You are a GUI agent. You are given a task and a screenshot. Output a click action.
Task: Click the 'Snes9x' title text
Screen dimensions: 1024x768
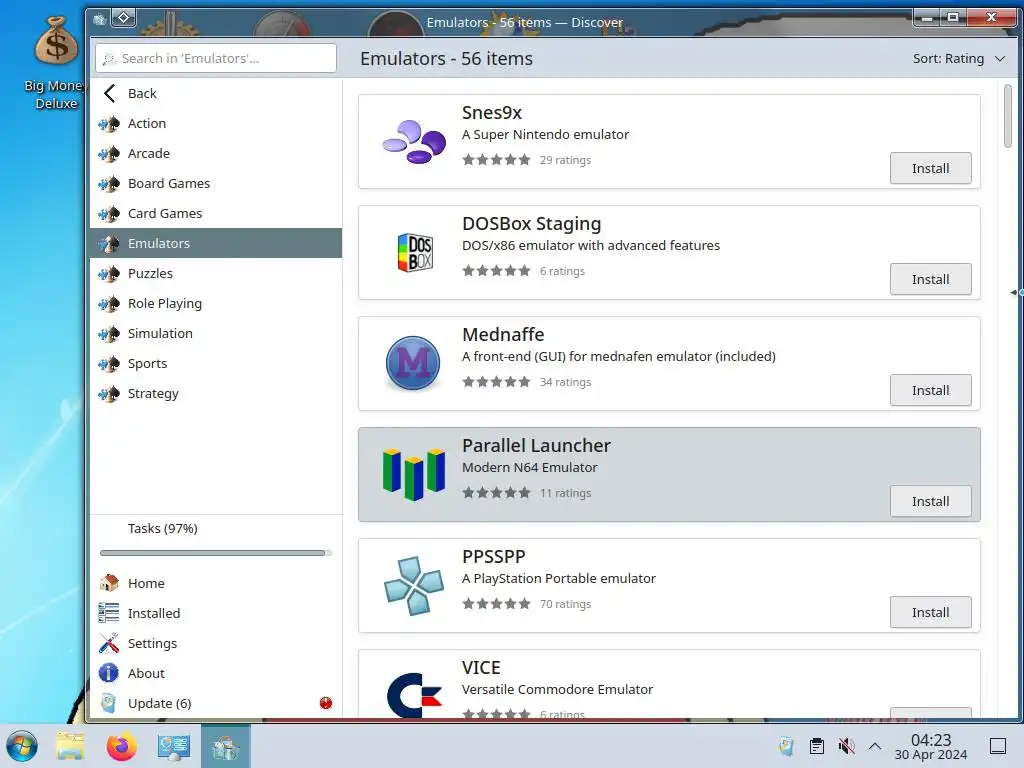pos(492,113)
